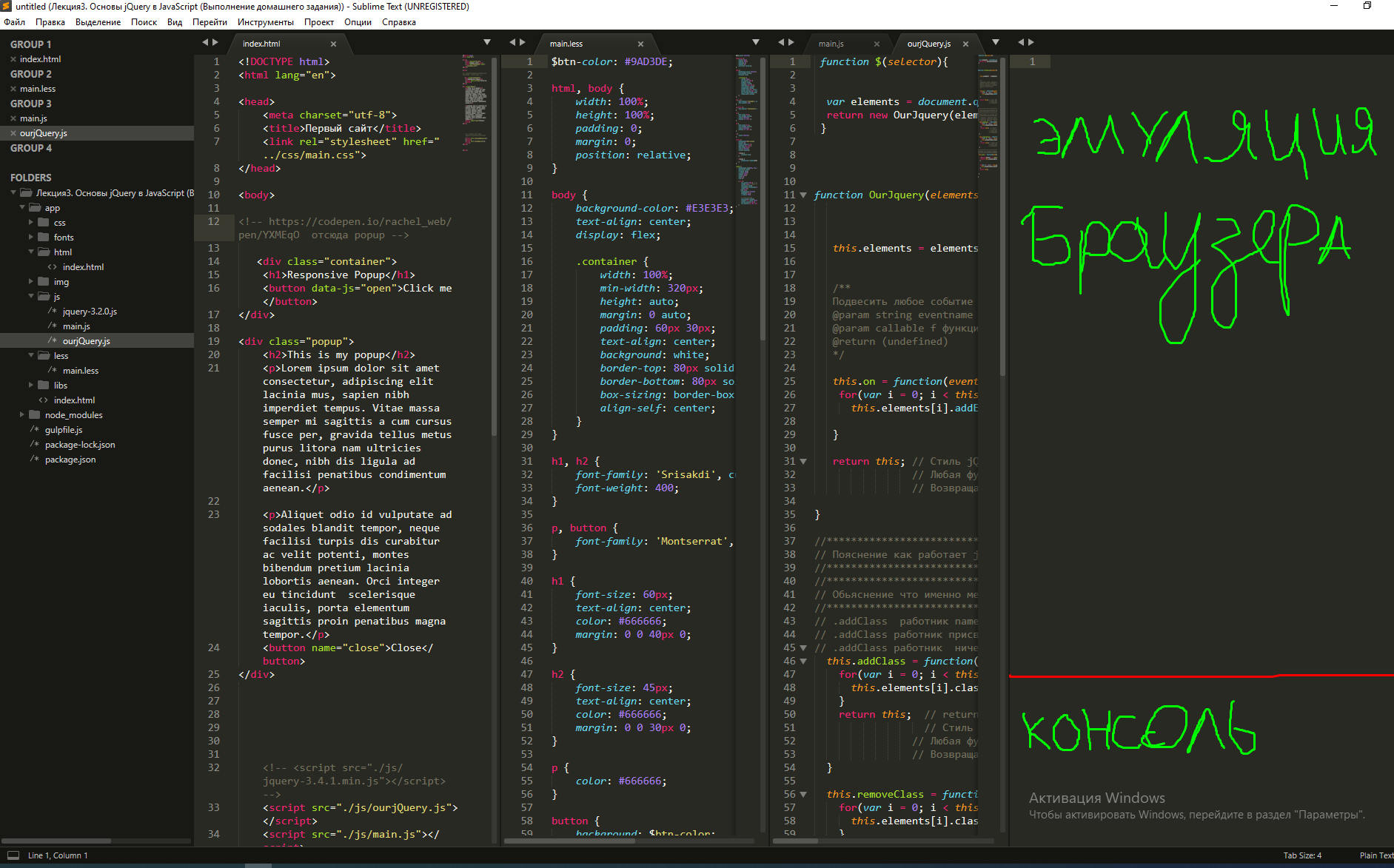Switch to the main.js tab

pos(831,44)
